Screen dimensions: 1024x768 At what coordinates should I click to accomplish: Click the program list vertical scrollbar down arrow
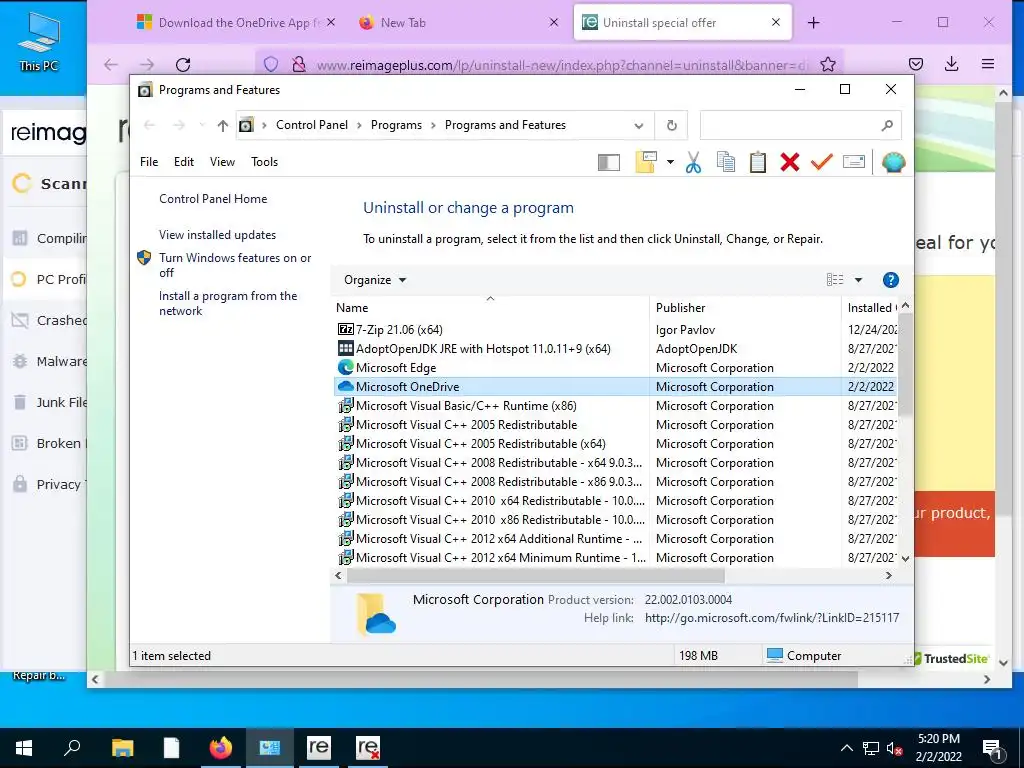[x=905, y=558]
